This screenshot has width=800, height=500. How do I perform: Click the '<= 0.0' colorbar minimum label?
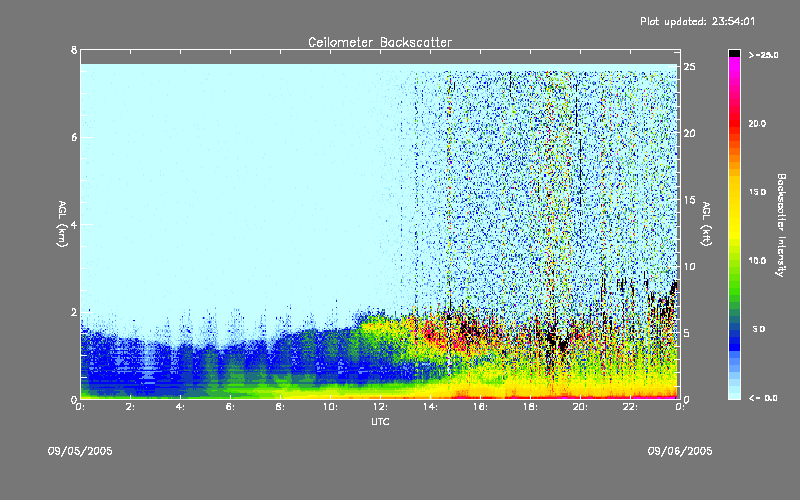764,397
